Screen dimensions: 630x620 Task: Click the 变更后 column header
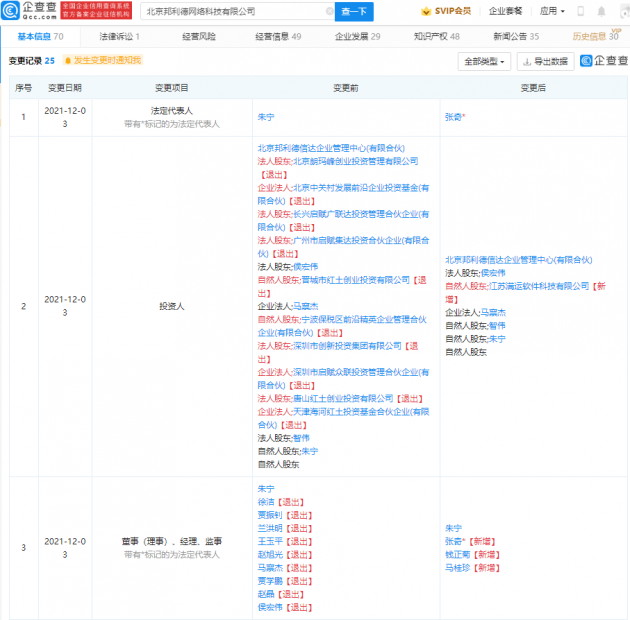[x=533, y=88]
